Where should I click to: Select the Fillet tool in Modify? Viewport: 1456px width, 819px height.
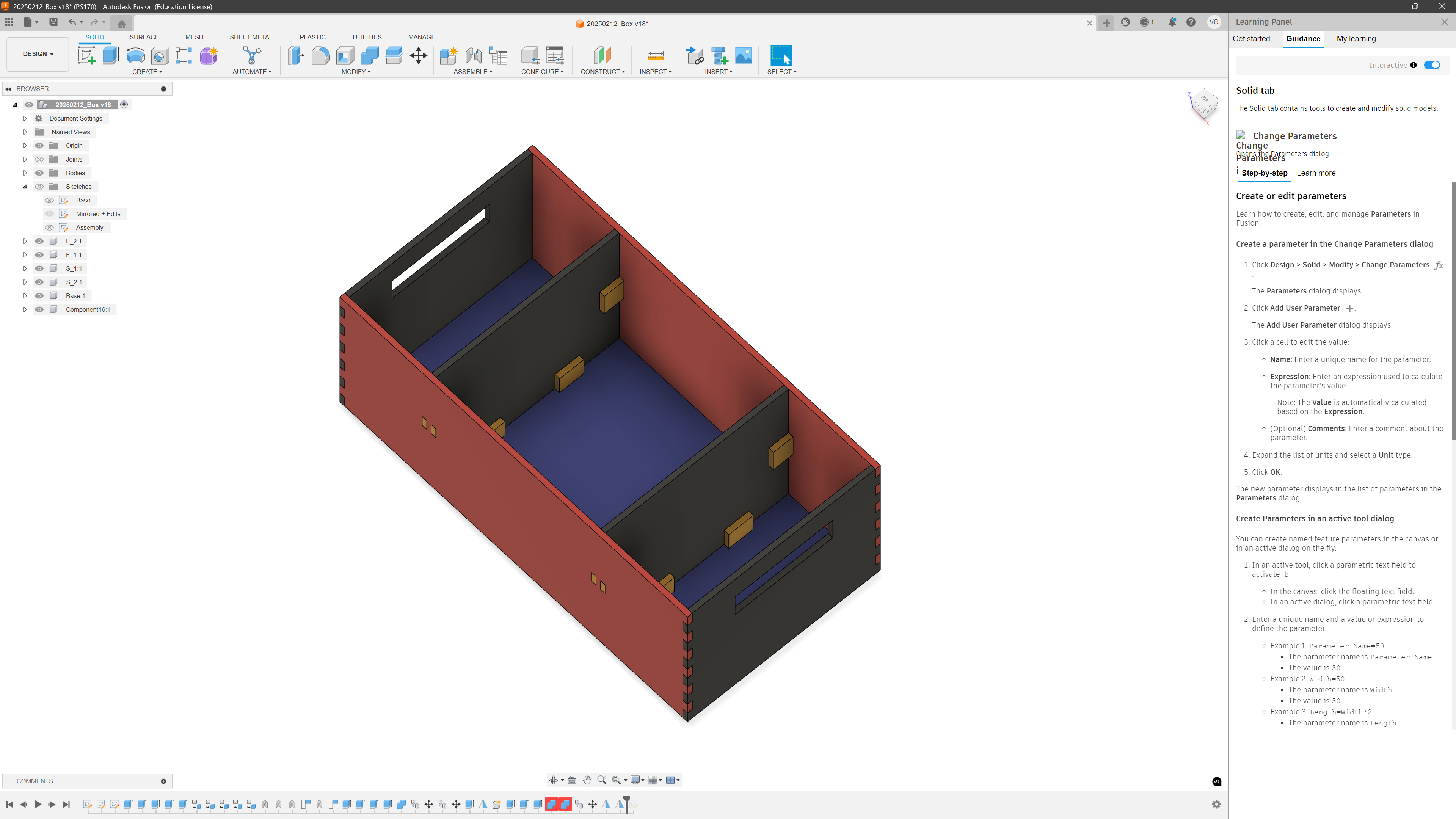click(320, 55)
